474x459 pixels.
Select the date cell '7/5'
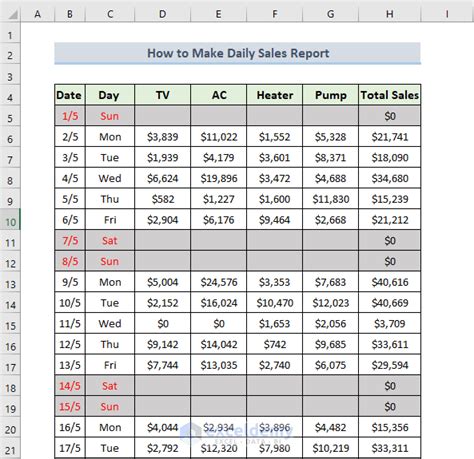pyautogui.click(x=70, y=241)
